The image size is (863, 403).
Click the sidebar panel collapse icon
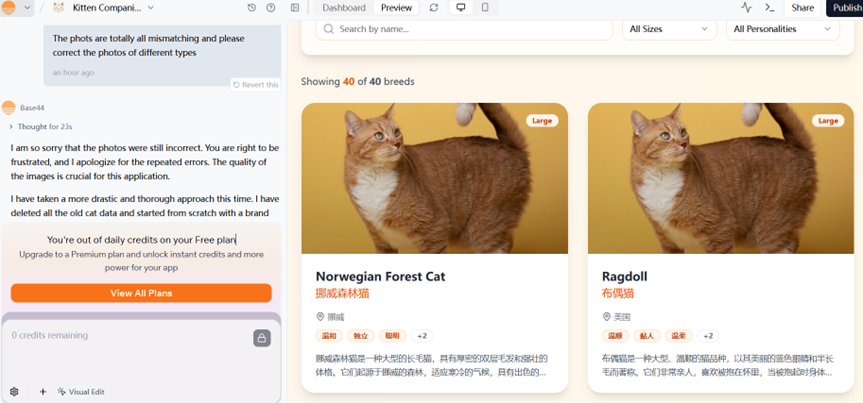[x=295, y=8]
